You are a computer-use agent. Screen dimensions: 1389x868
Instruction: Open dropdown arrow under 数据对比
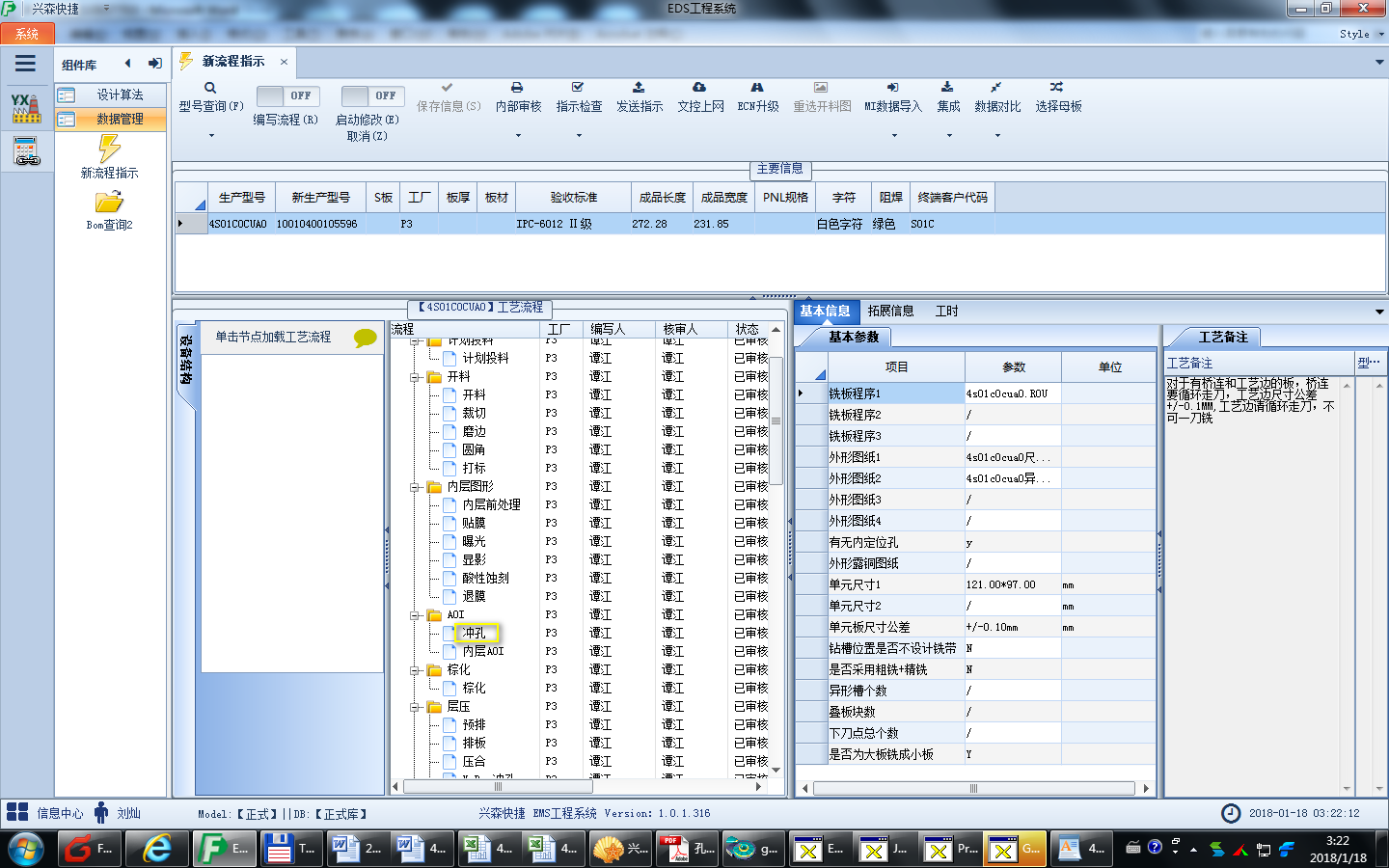997,135
